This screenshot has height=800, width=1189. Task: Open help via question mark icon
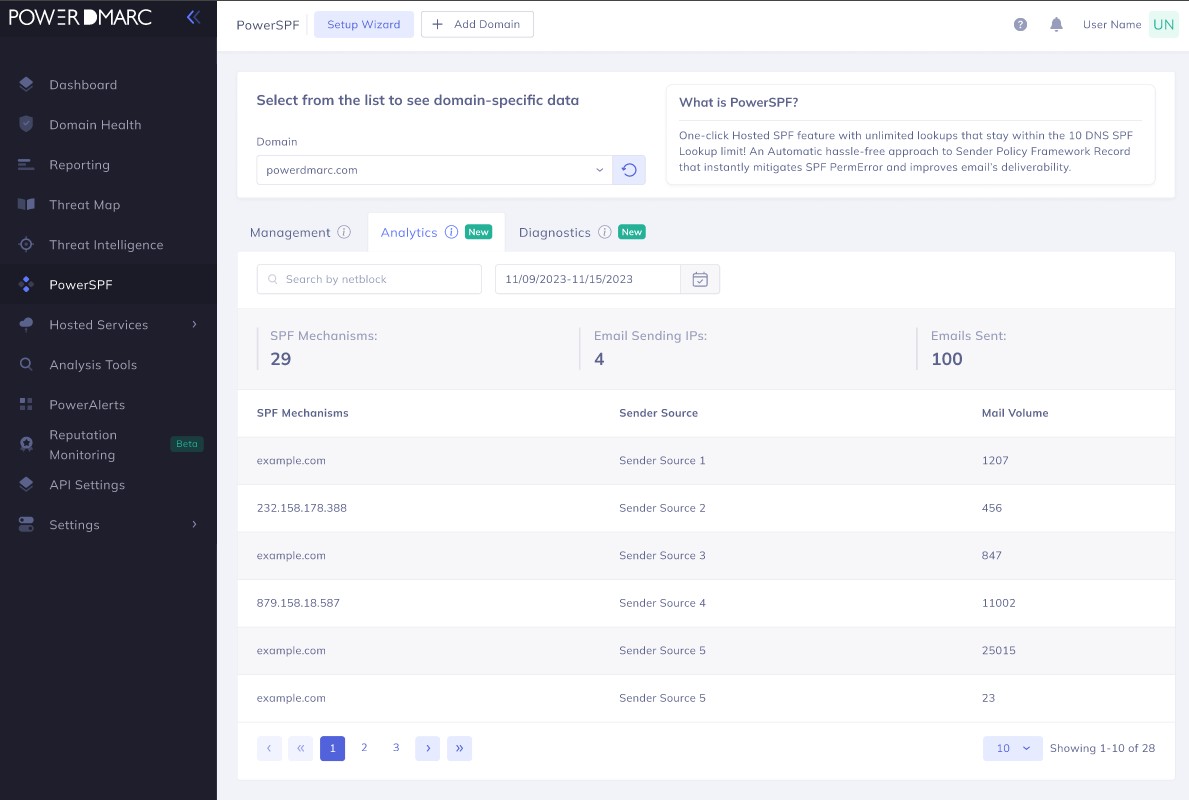point(1020,24)
